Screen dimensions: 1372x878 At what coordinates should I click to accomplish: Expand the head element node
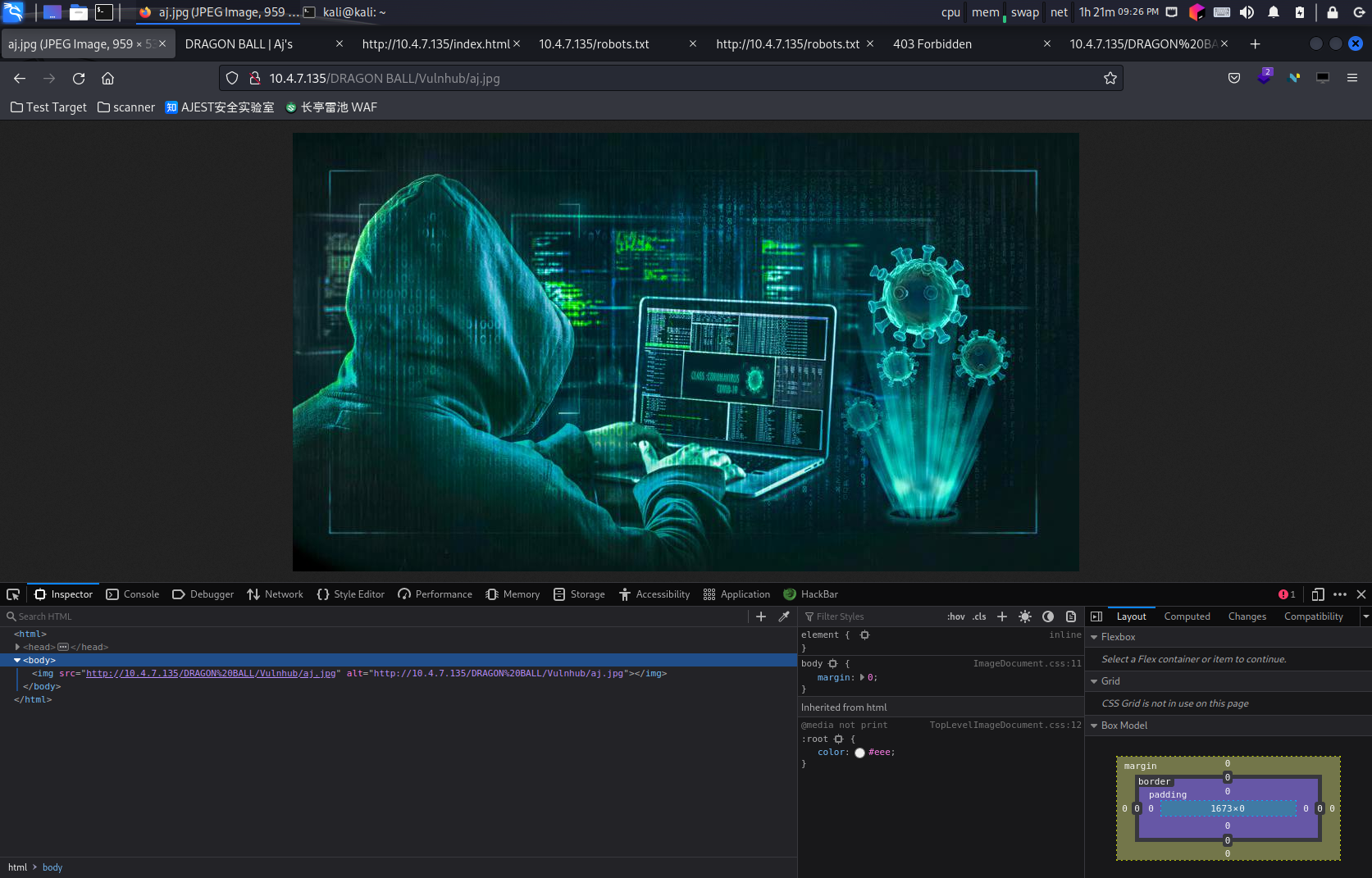[x=17, y=647]
